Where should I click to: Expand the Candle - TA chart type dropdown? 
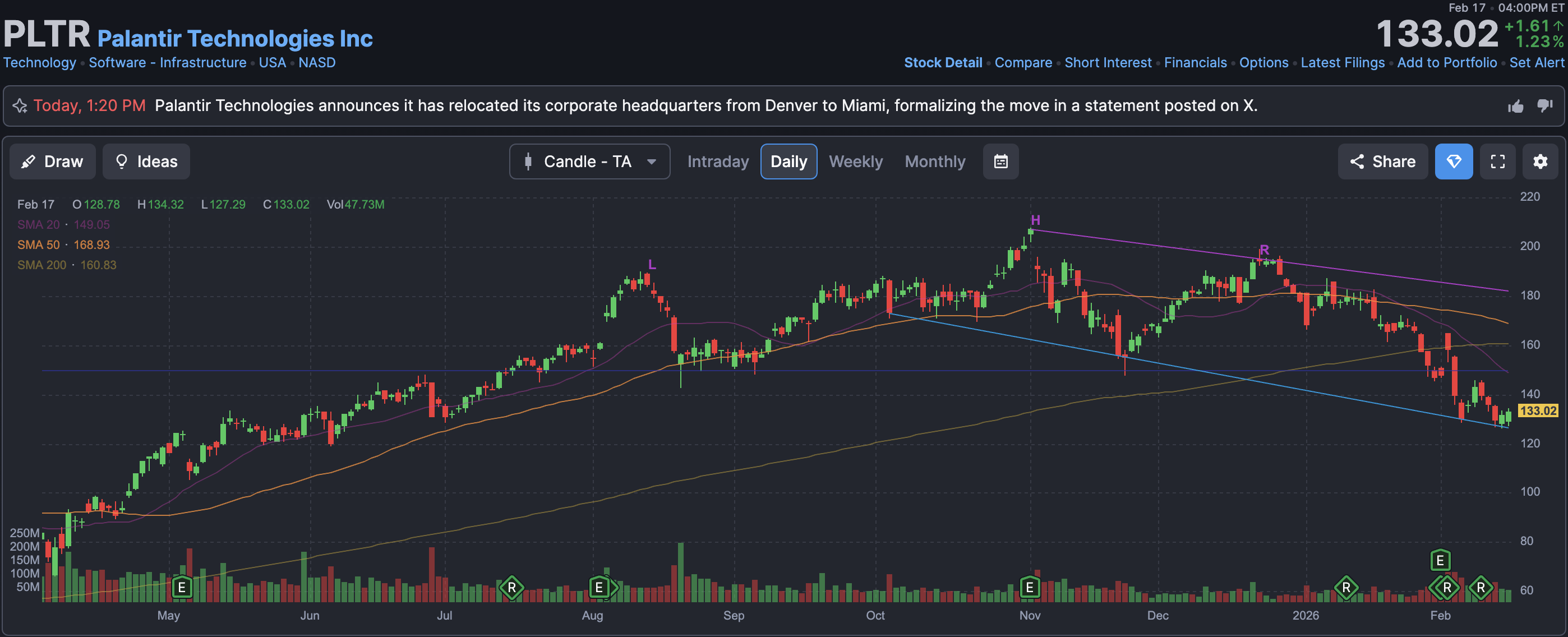(589, 161)
